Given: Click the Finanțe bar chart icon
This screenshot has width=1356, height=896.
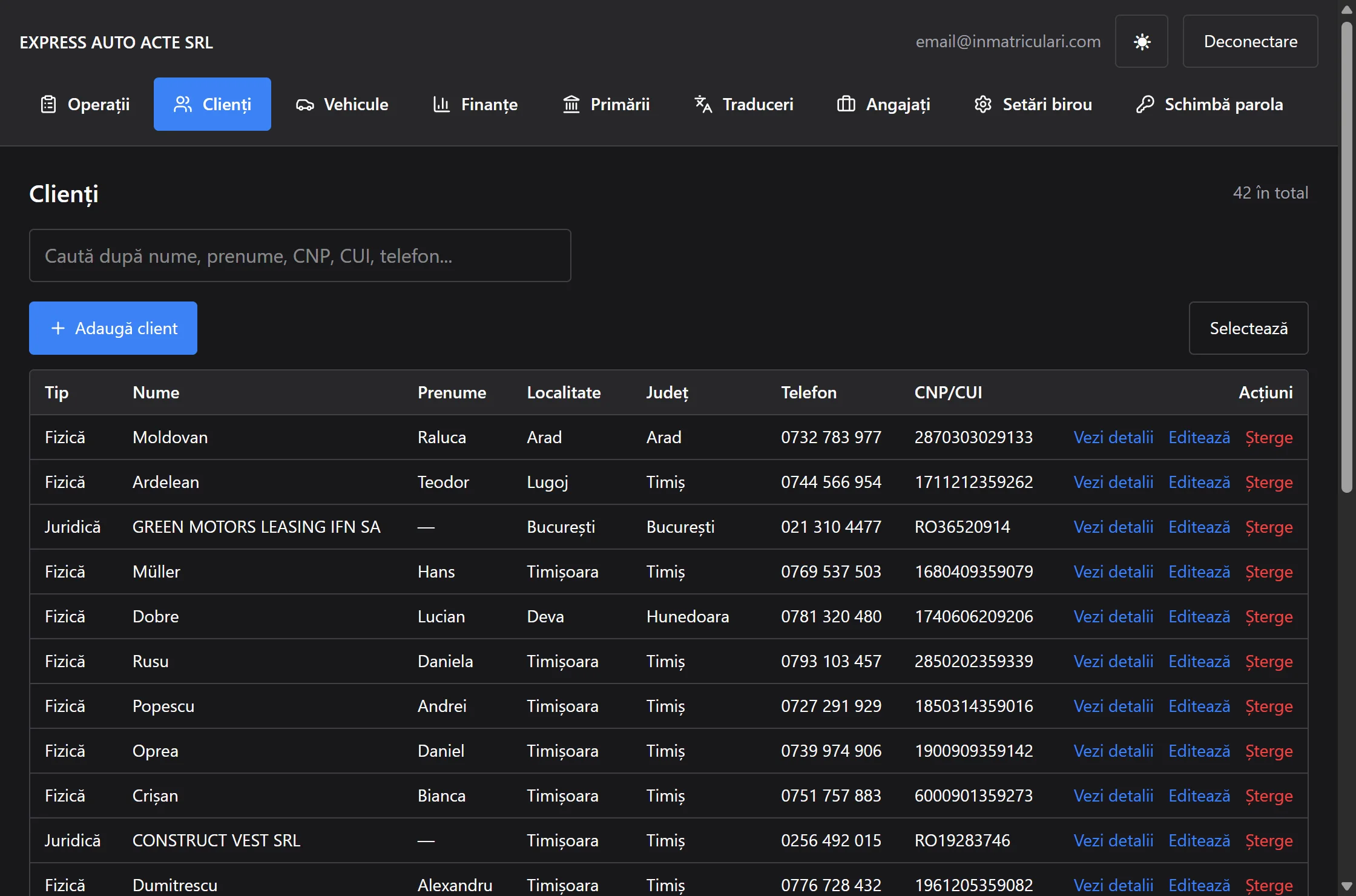Looking at the screenshot, I should coord(441,104).
